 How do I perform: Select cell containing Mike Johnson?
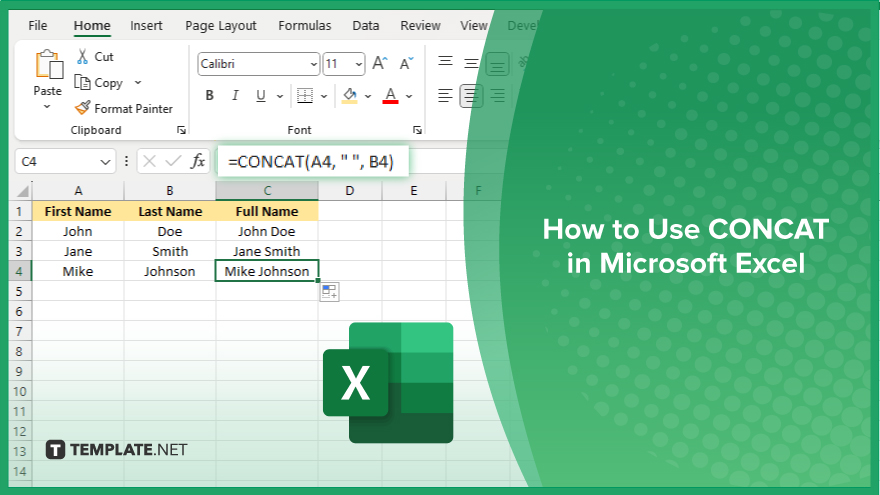267,271
